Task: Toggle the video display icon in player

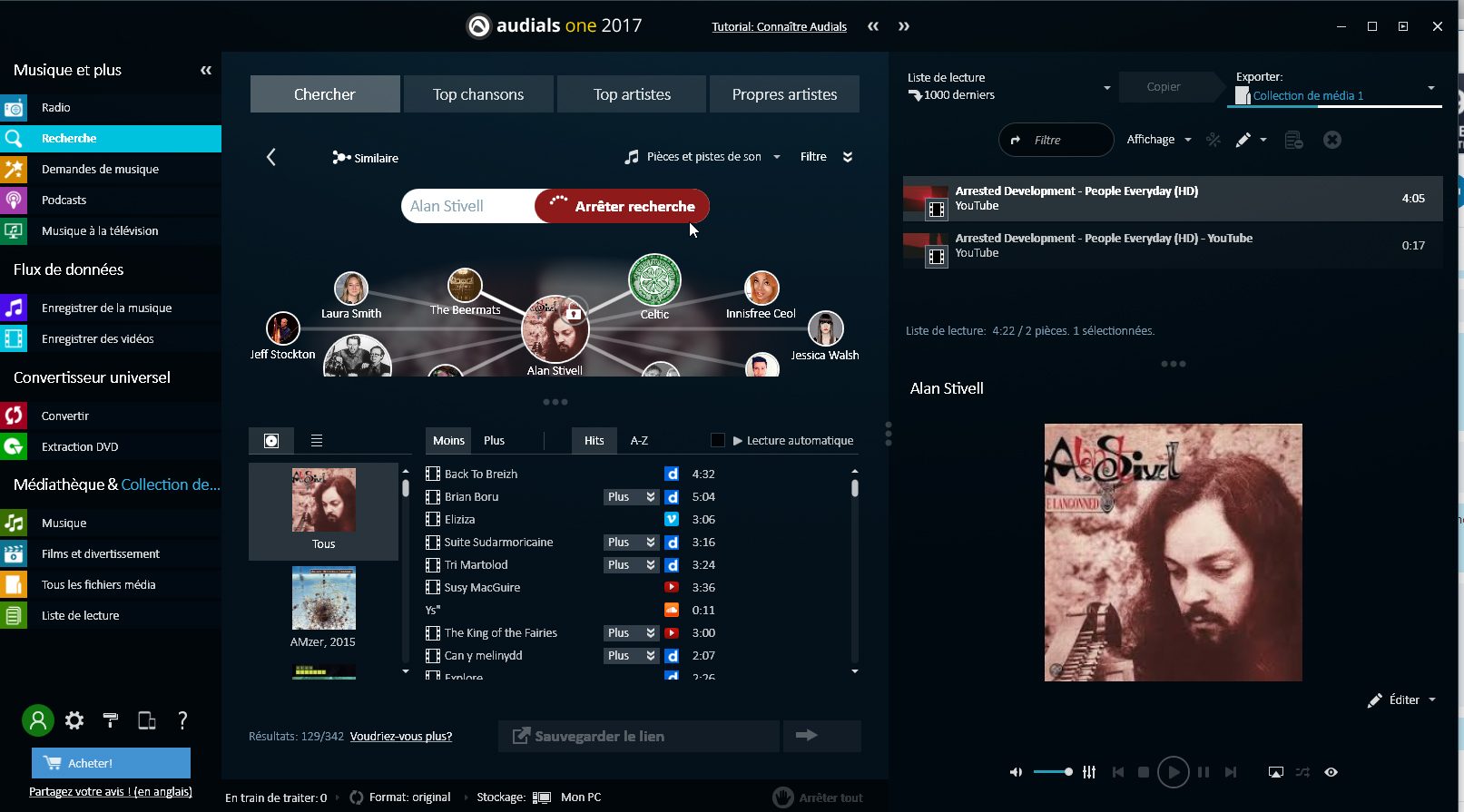Action: click(1275, 772)
